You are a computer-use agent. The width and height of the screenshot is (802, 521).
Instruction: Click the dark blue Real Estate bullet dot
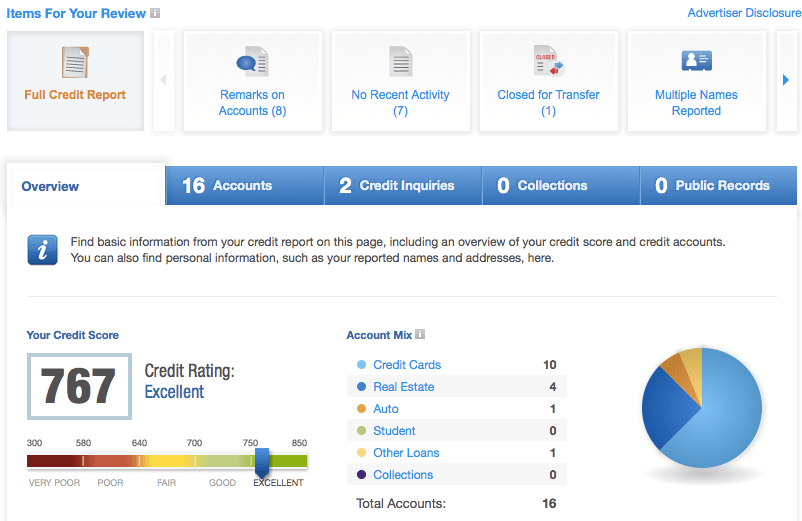pos(361,387)
